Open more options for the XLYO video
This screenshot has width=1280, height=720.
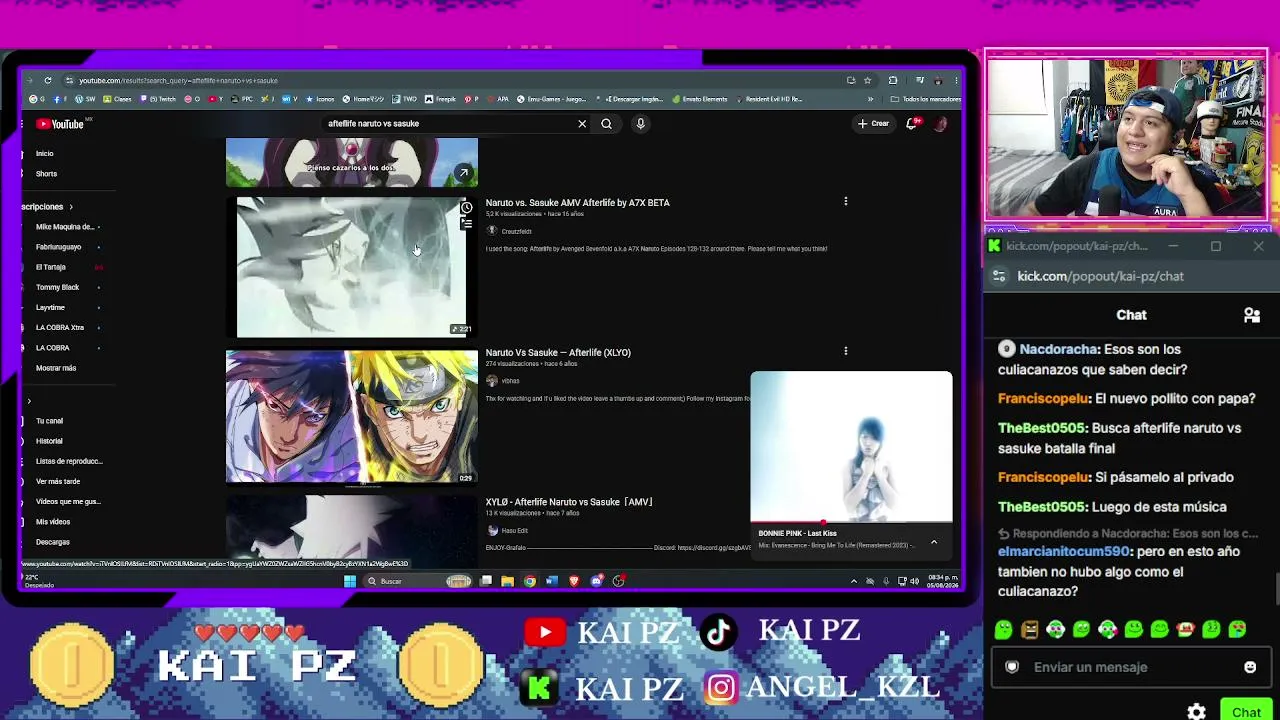point(846,352)
